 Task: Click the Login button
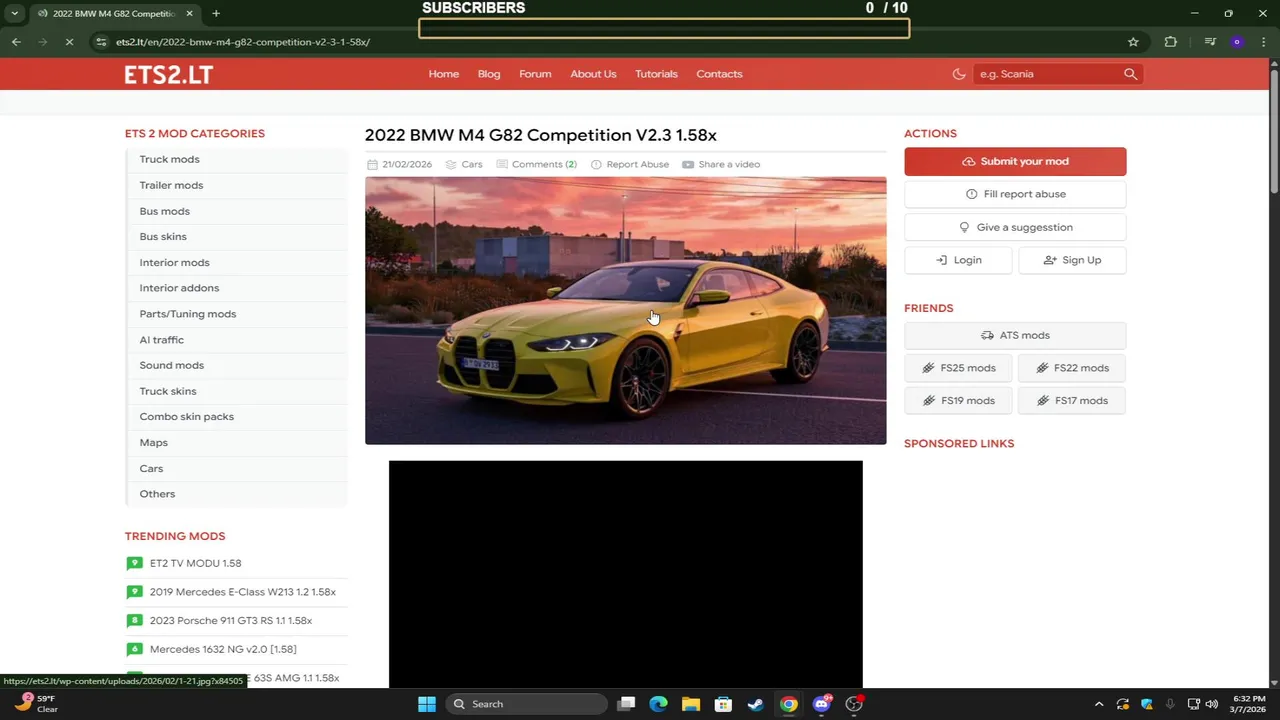958,260
